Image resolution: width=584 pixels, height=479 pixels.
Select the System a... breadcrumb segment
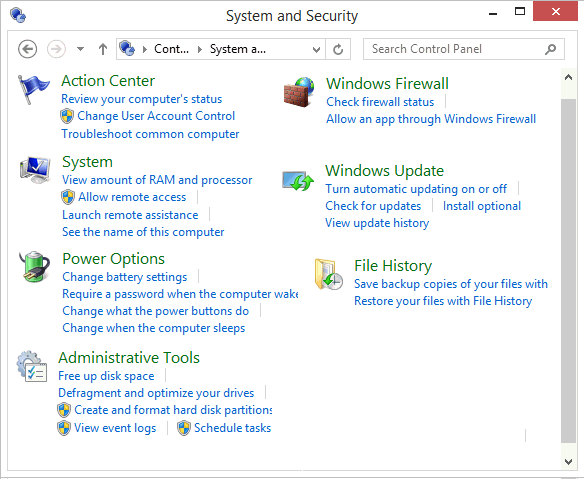(238, 49)
